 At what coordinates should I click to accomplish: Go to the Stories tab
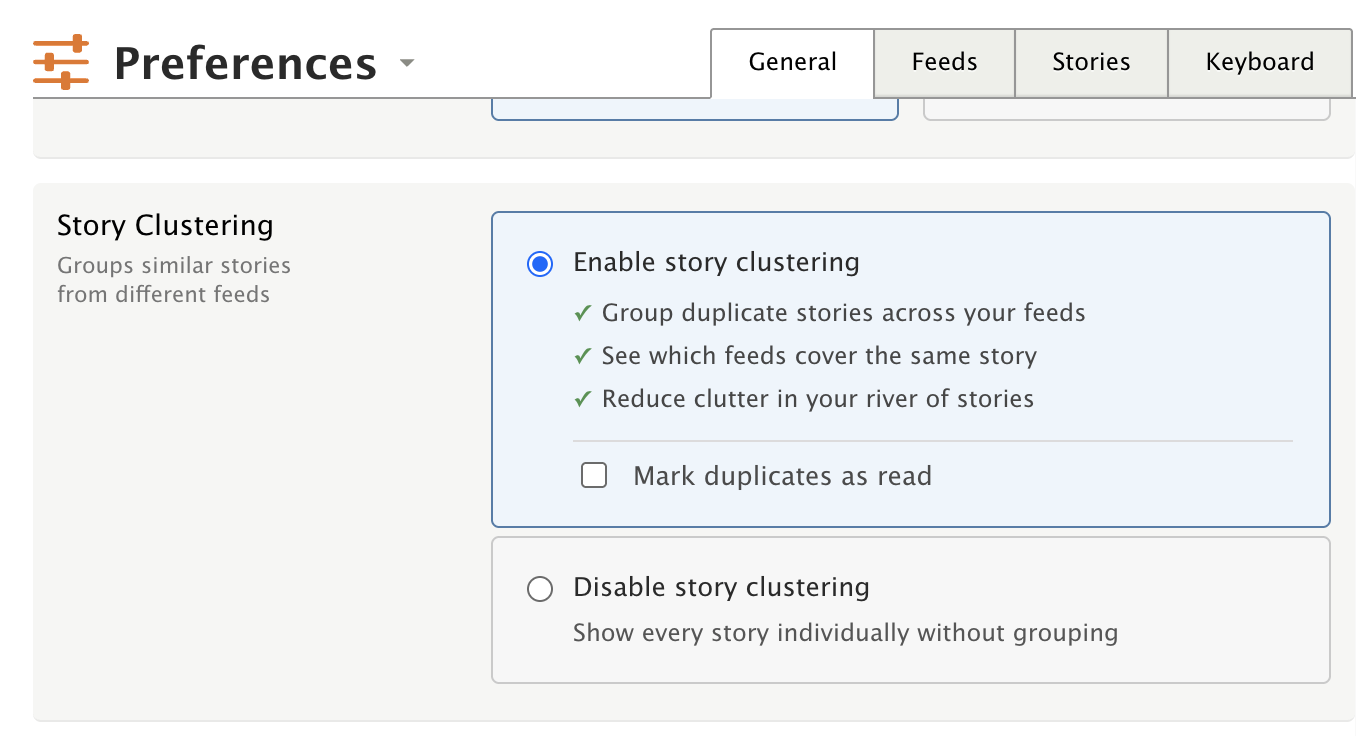[x=1091, y=62]
